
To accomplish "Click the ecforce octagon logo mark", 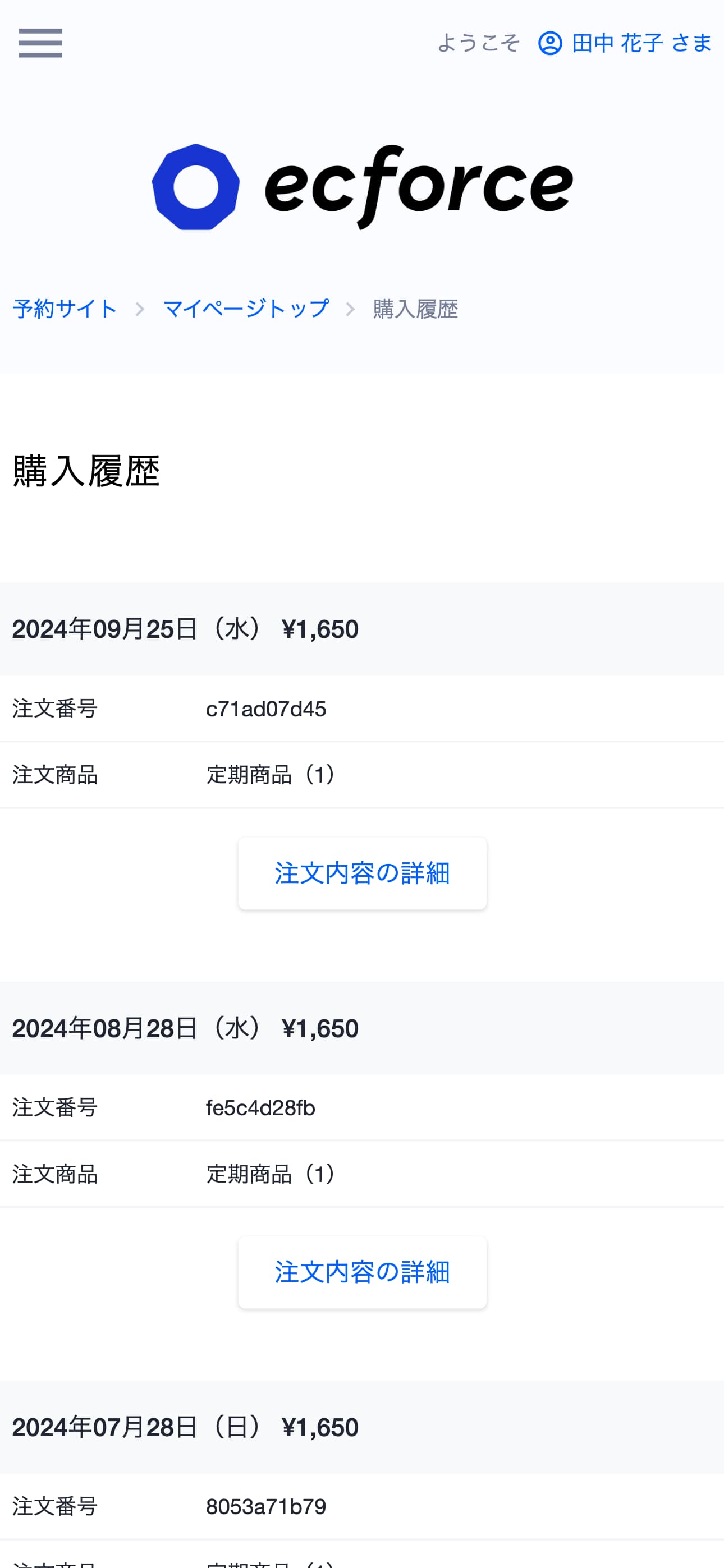I will click(x=195, y=187).
